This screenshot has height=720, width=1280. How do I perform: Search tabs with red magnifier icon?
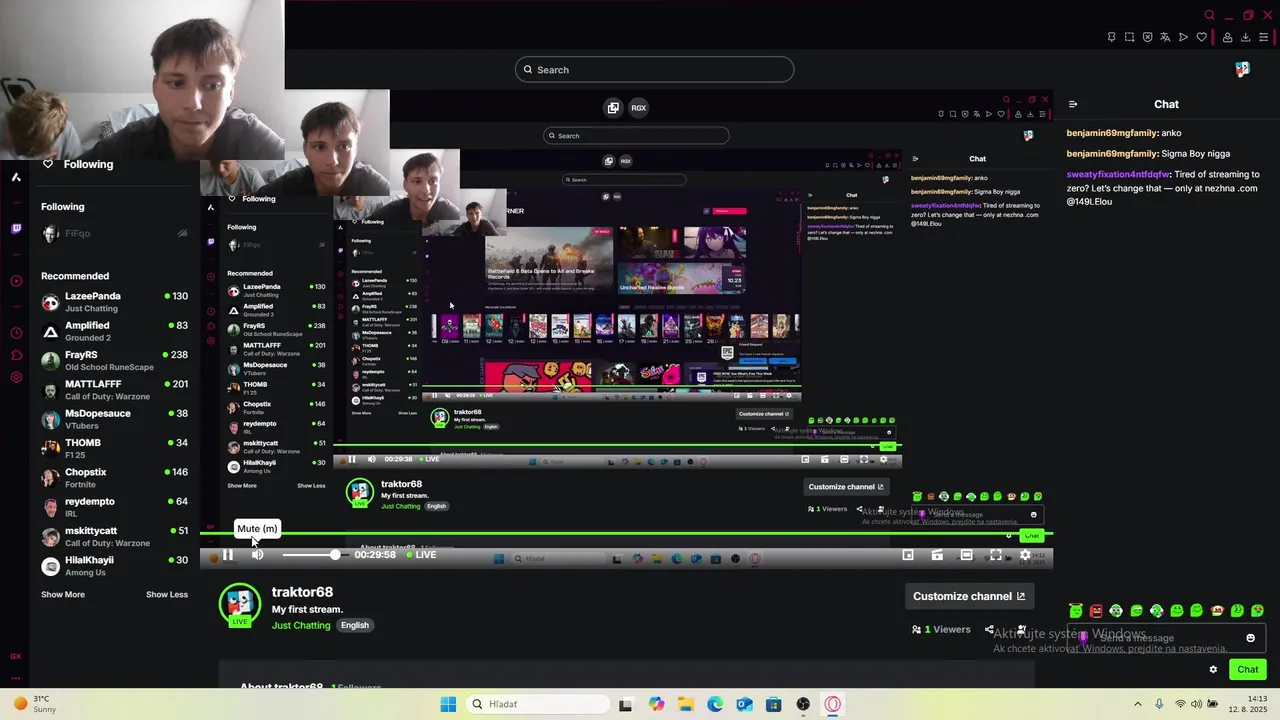1209,15
